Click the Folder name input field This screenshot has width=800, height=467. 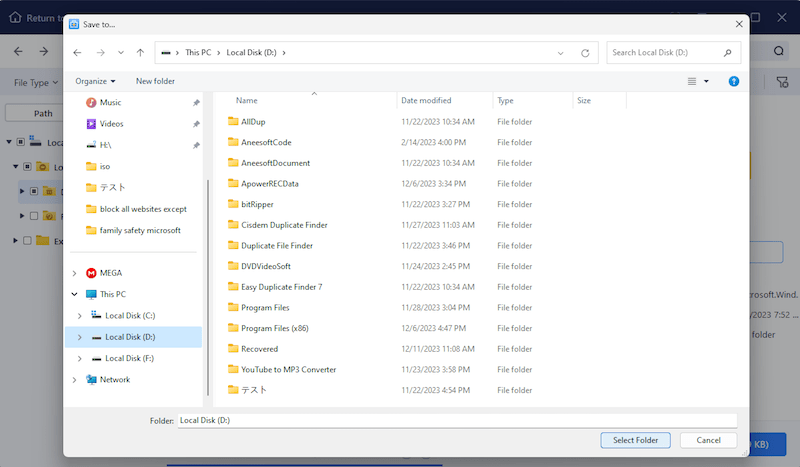pyautogui.click(x=457, y=421)
